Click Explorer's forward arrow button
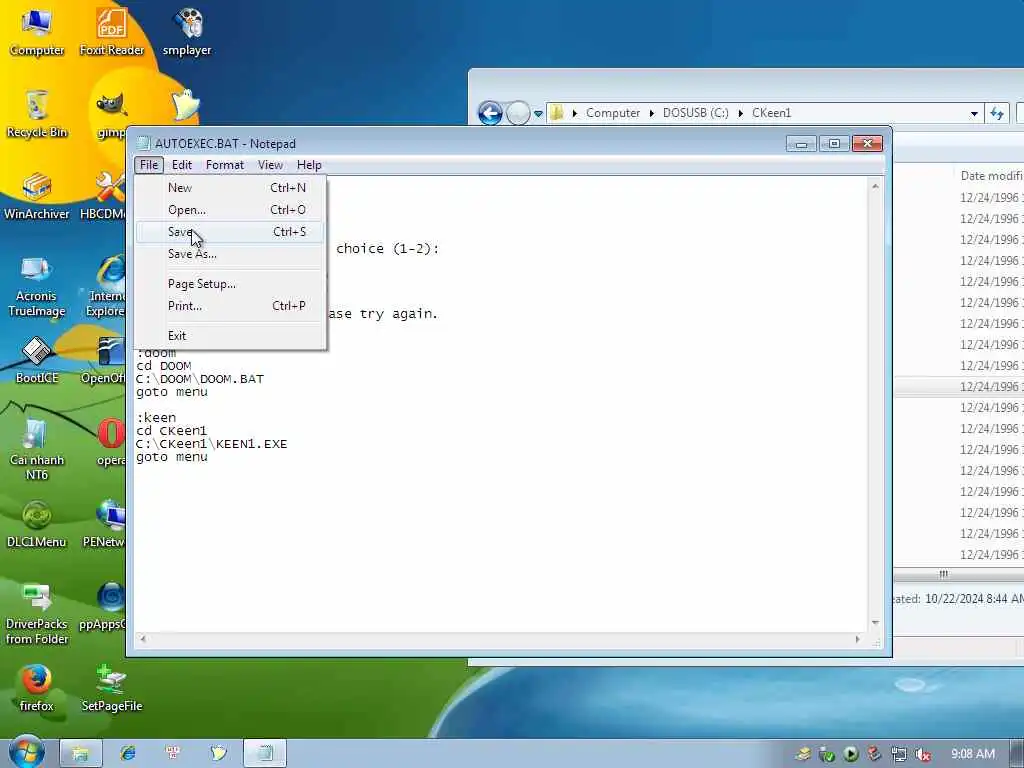The image size is (1024, 768). pyautogui.click(x=518, y=113)
